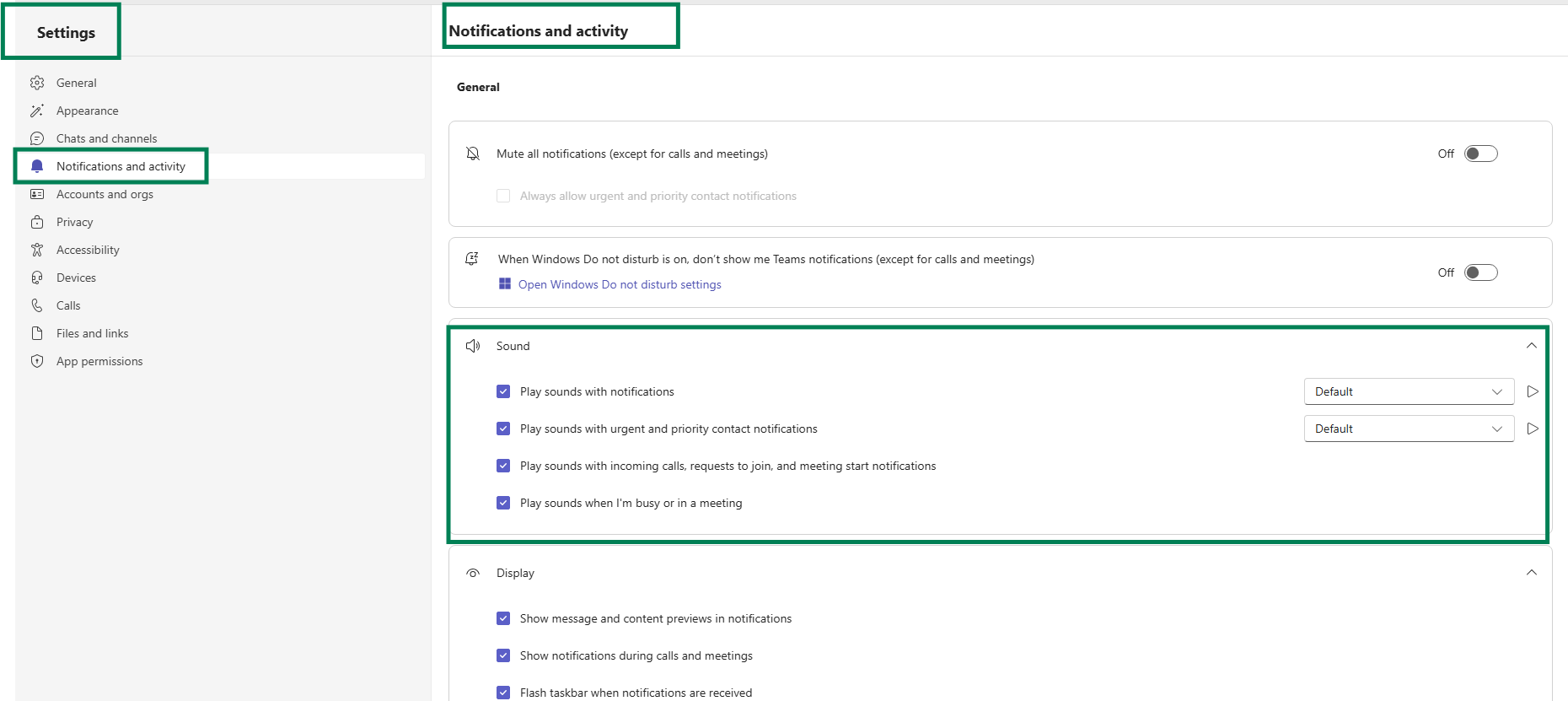The height and width of the screenshot is (701, 1568).
Task: Click the Appearance wand icon
Action: point(37,111)
